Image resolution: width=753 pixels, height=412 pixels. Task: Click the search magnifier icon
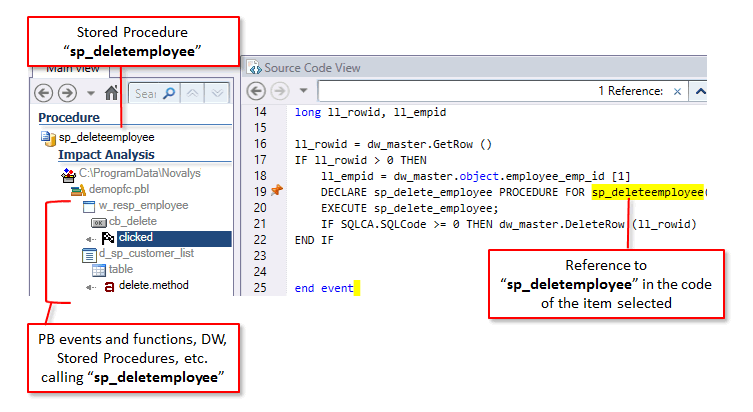tap(170, 93)
